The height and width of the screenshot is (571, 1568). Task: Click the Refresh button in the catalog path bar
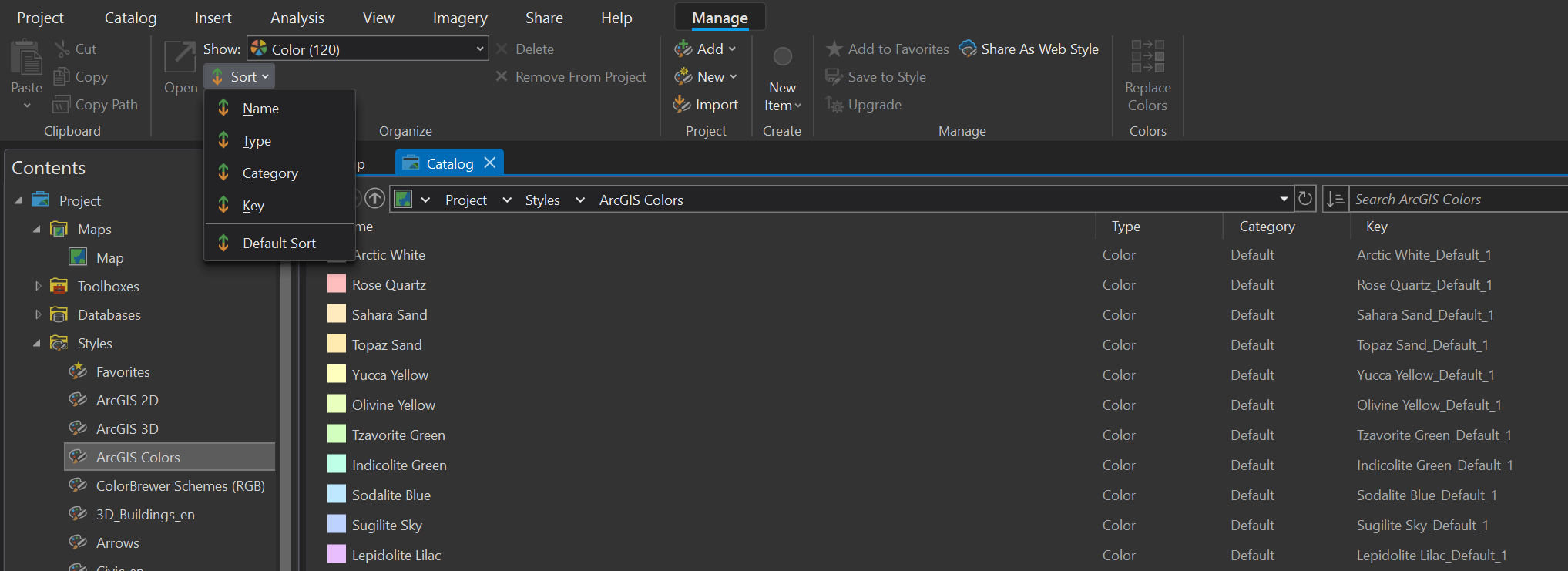coord(1304,199)
